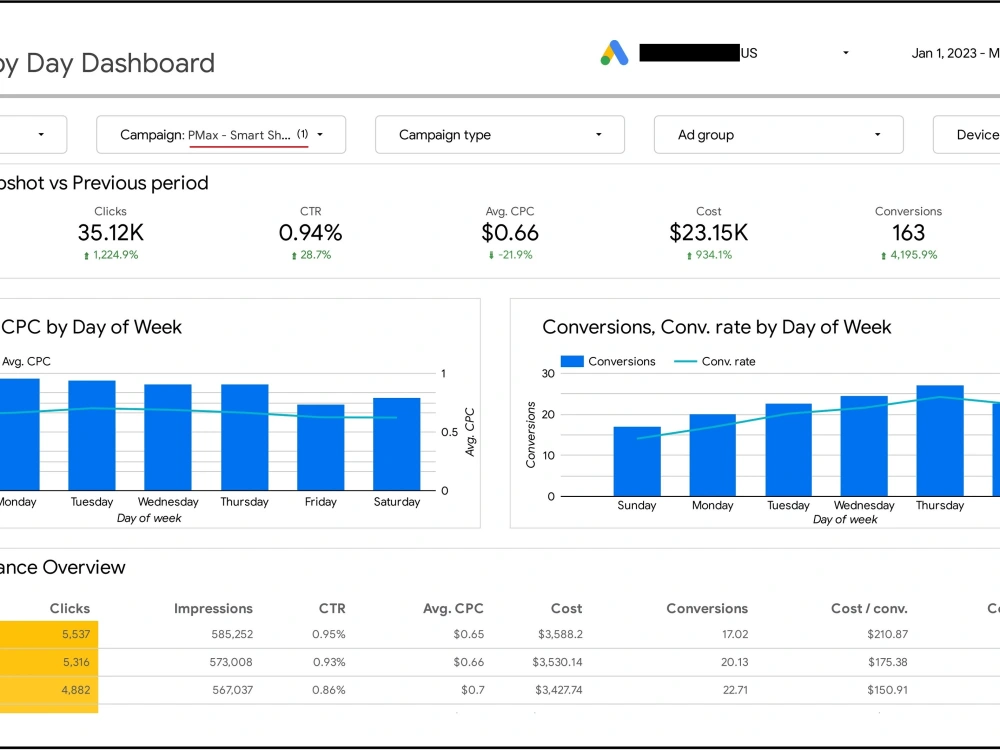Click the Avg. CPC scorecard value $0.66
Screen dimensions: 1000x750
510,233
